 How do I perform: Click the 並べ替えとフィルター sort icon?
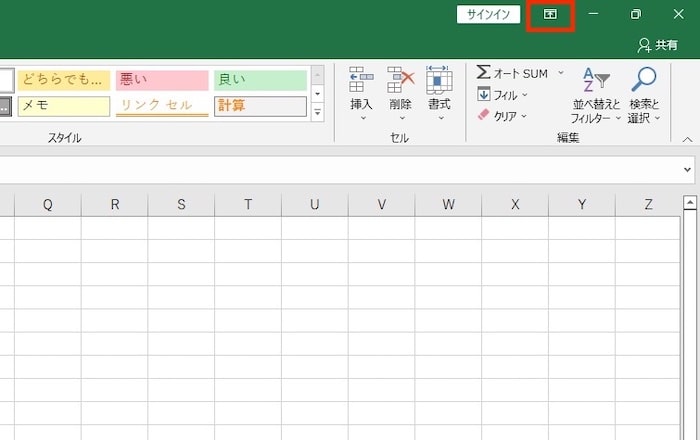(596, 80)
